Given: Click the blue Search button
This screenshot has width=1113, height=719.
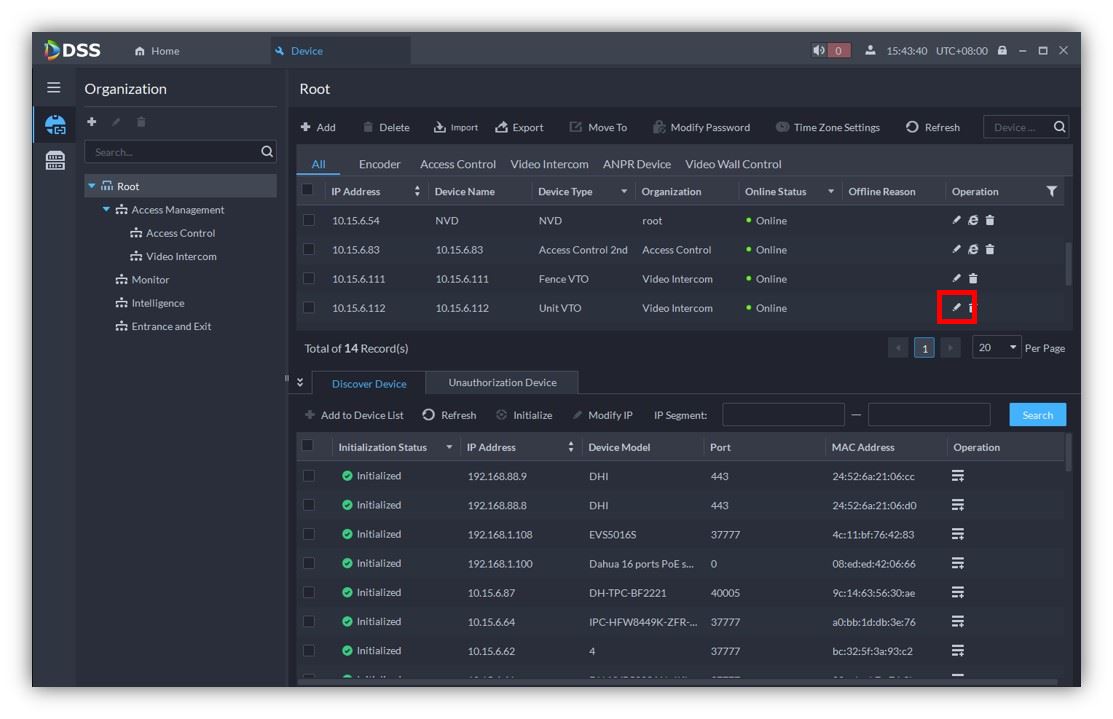Looking at the screenshot, I should [x=1037, y=415].
